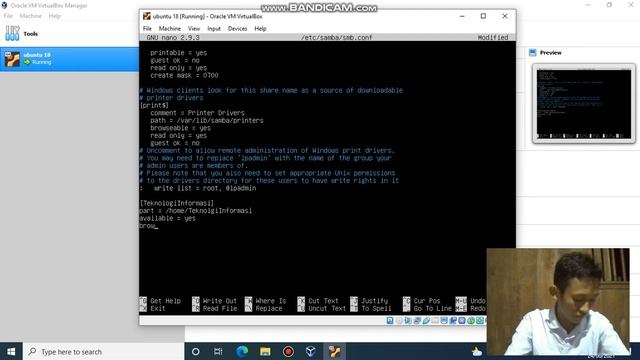This screenshot has height=360, width=640.
Task: Click the recording status icon
Action: tap(453, 320)
